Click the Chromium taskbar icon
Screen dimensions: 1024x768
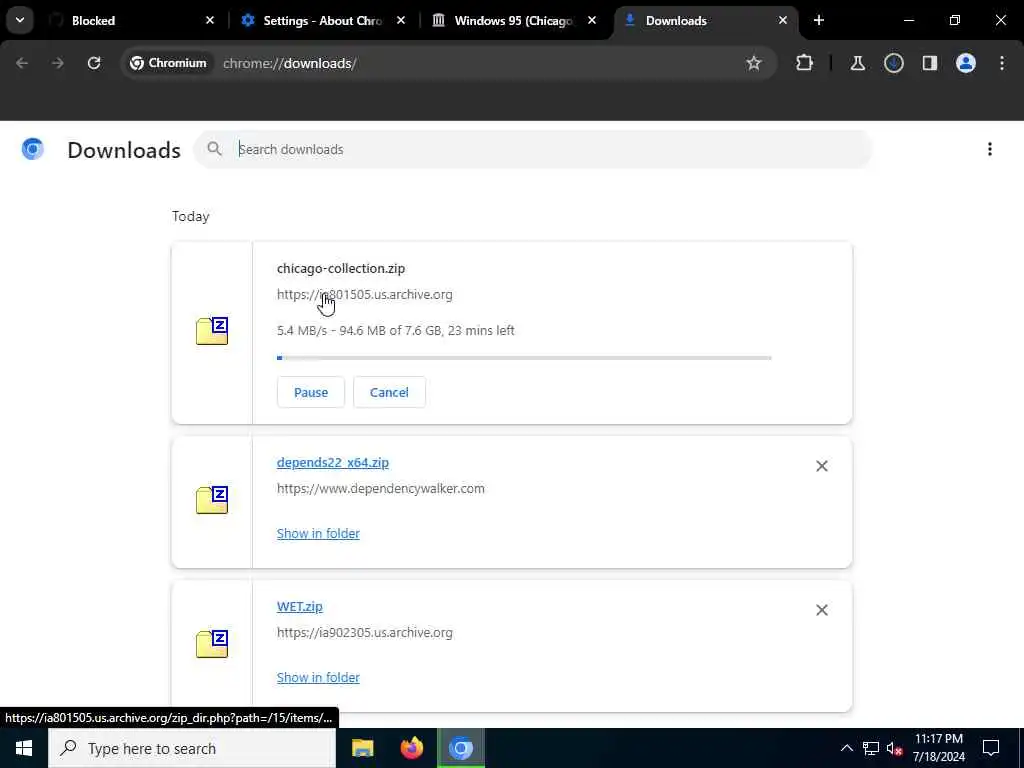point(460,748)
